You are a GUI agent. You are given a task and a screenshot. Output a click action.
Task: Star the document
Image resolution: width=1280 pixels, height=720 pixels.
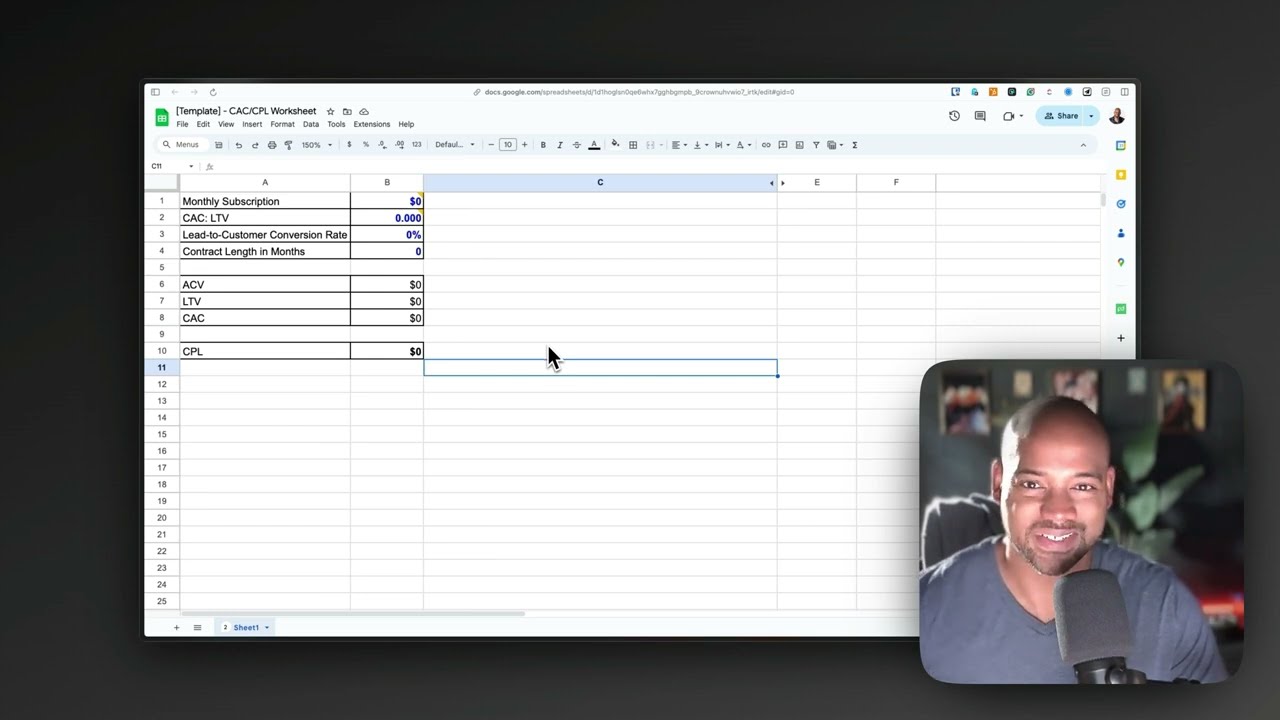click(331, 112)
